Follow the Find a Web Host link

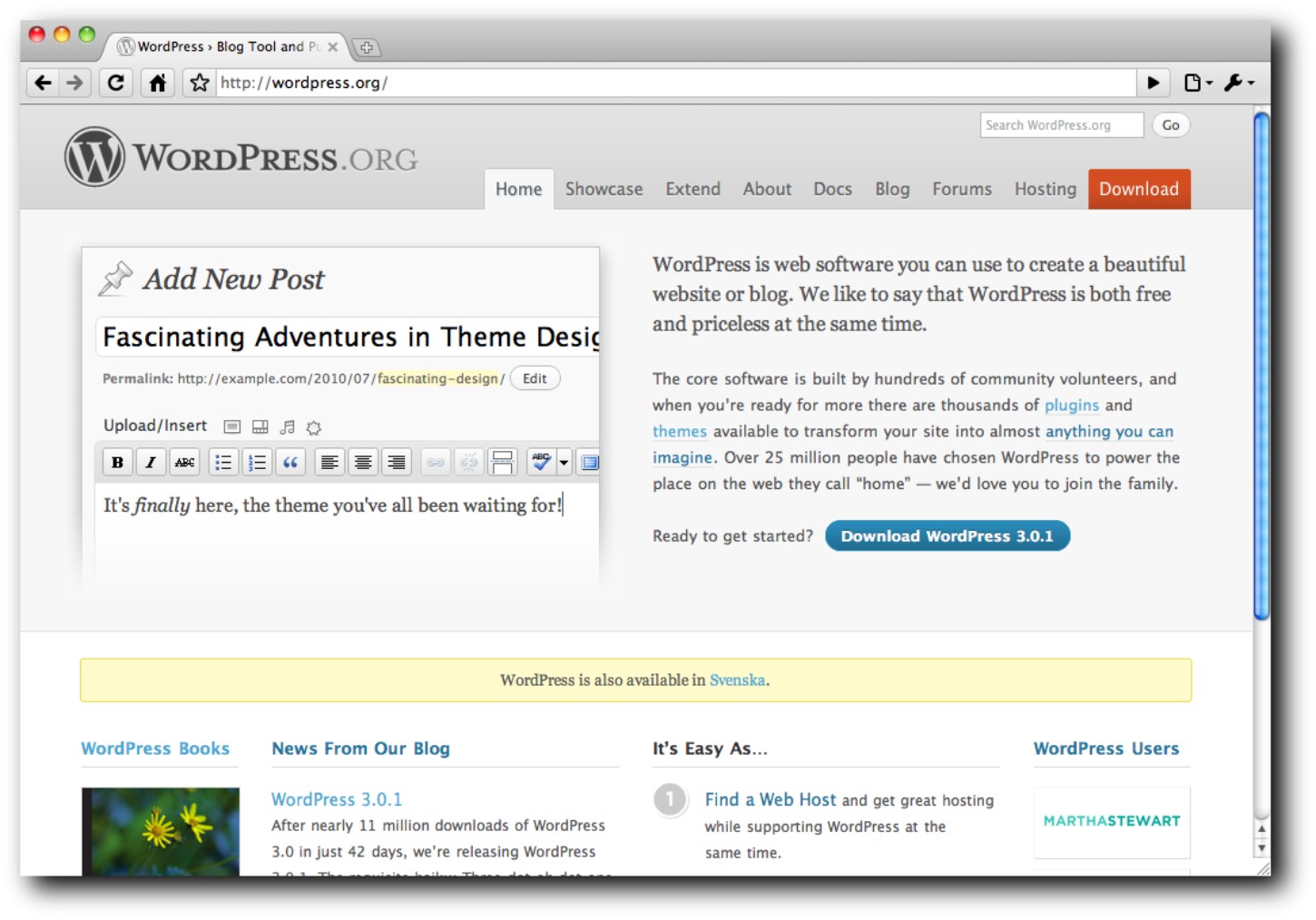point(771,799)
